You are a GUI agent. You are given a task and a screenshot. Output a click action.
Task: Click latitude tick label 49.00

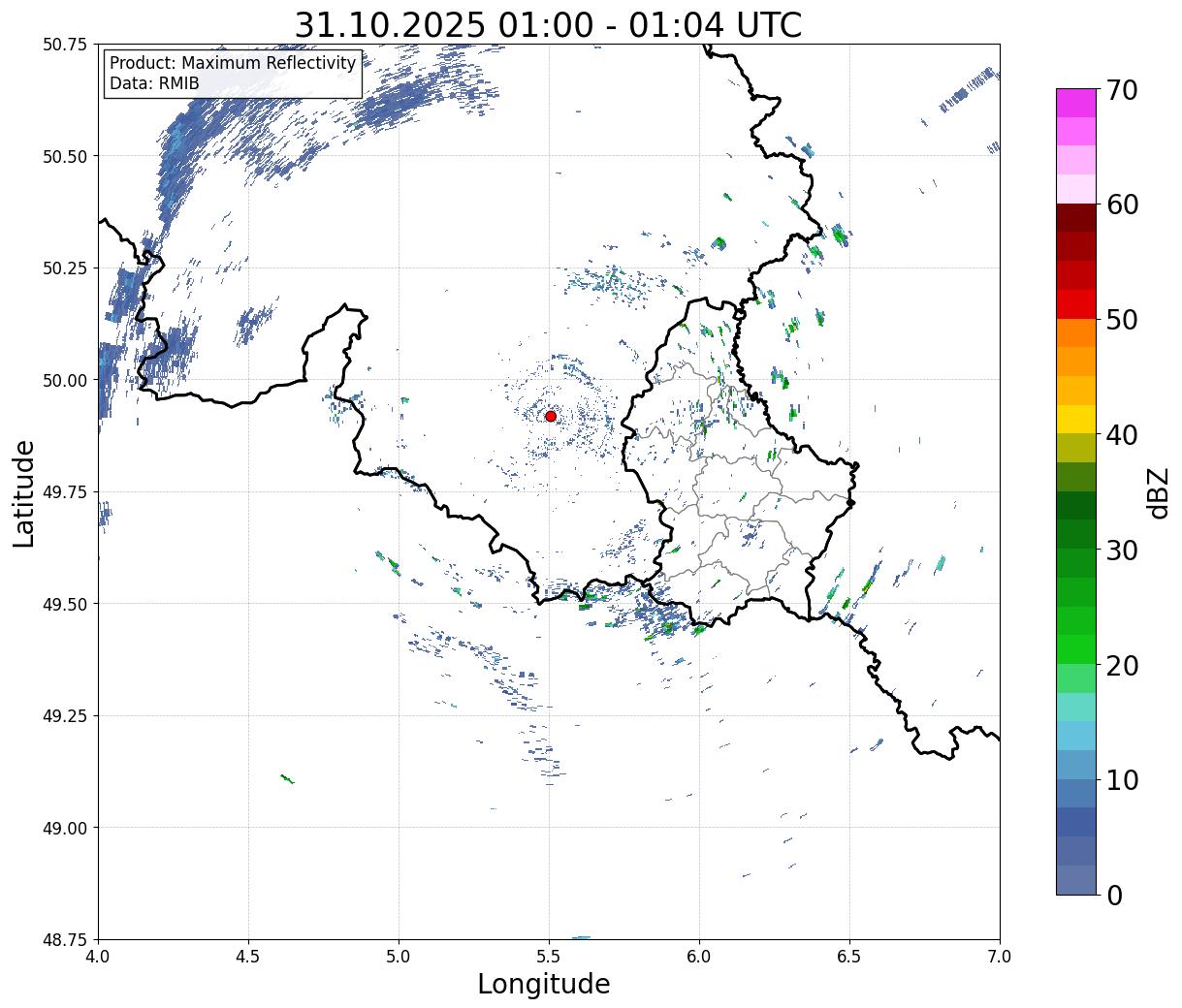pyautogui.click(x=65, y=828)
